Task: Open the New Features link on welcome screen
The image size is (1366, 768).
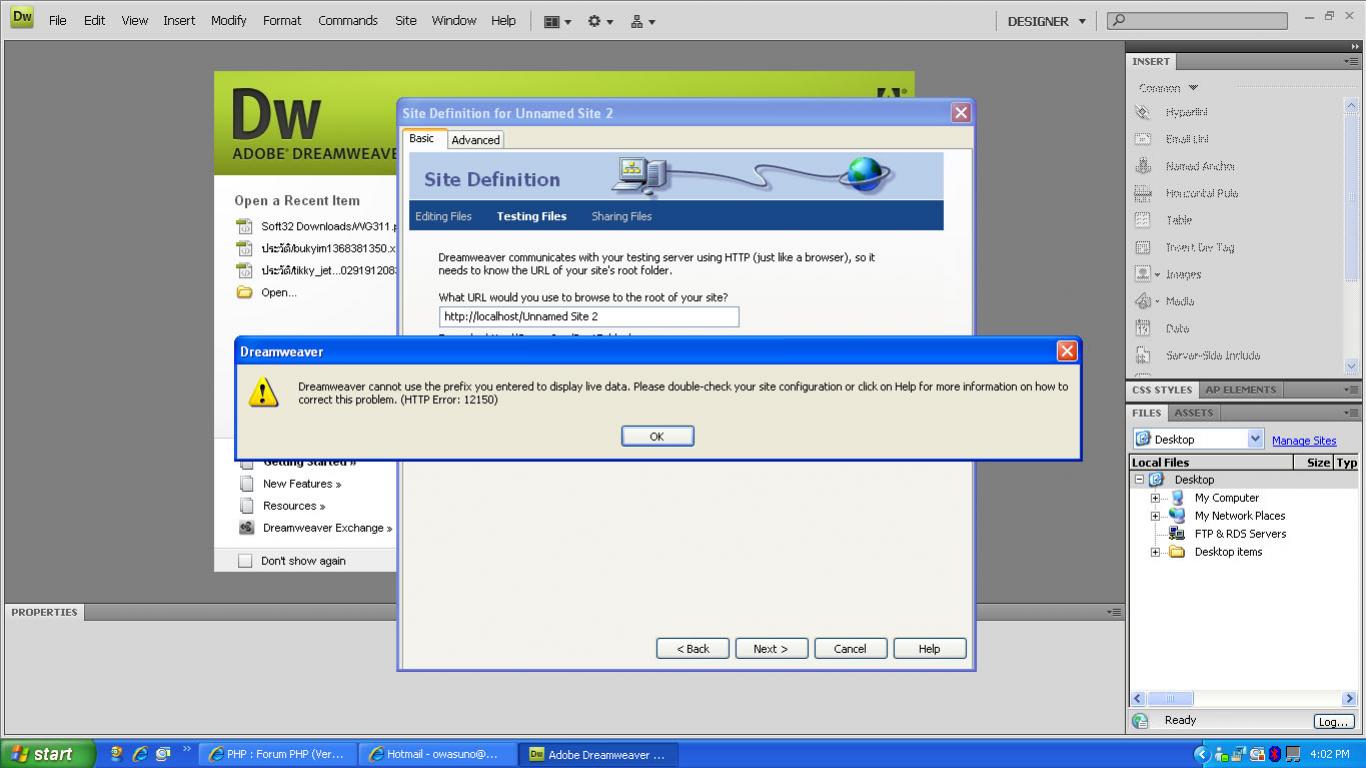Action: (302, 484)
